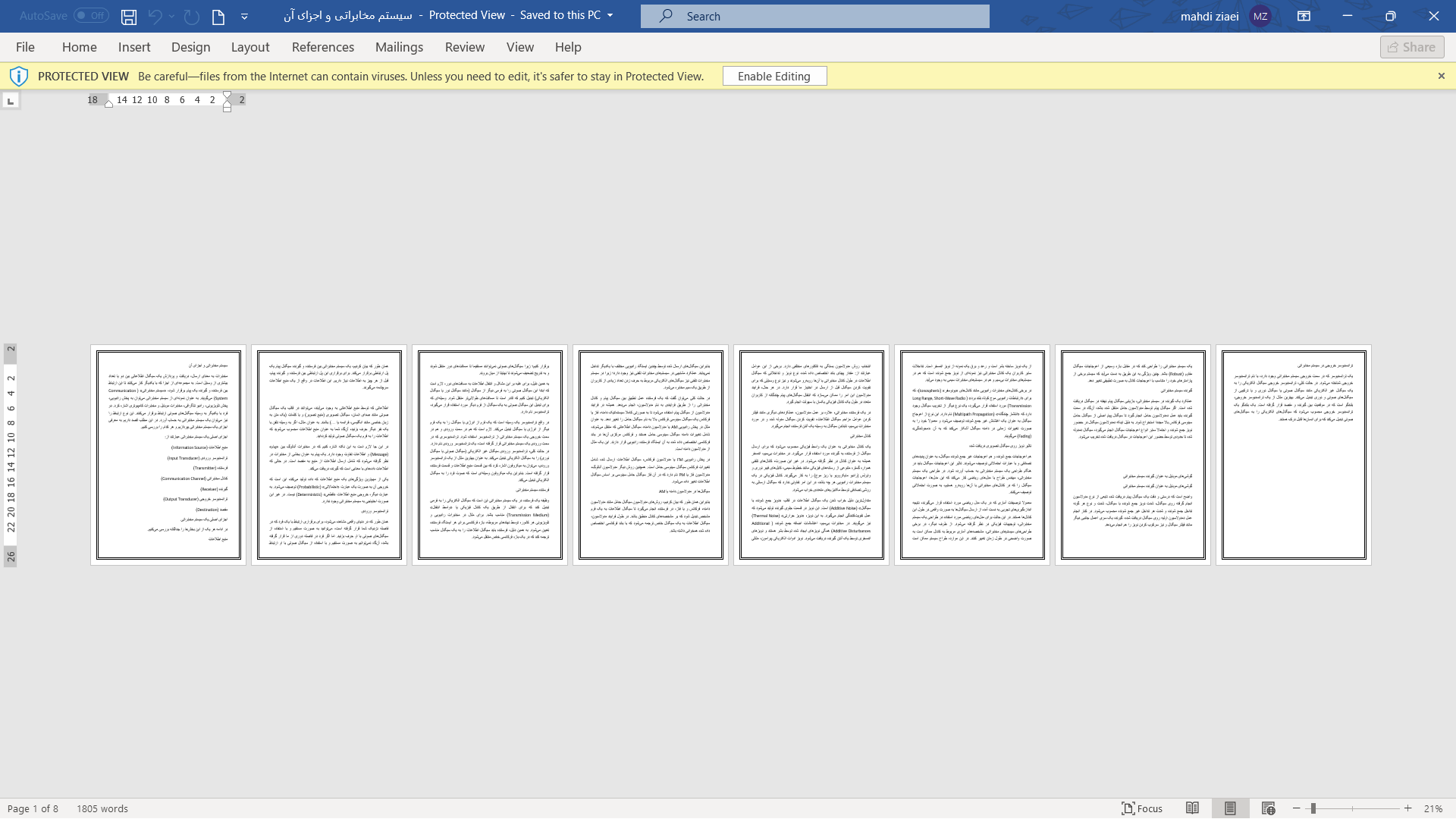Viewport: 1456px width, 819px height.
Task: Click the Redo icon
Action: (x=191, y=15)
